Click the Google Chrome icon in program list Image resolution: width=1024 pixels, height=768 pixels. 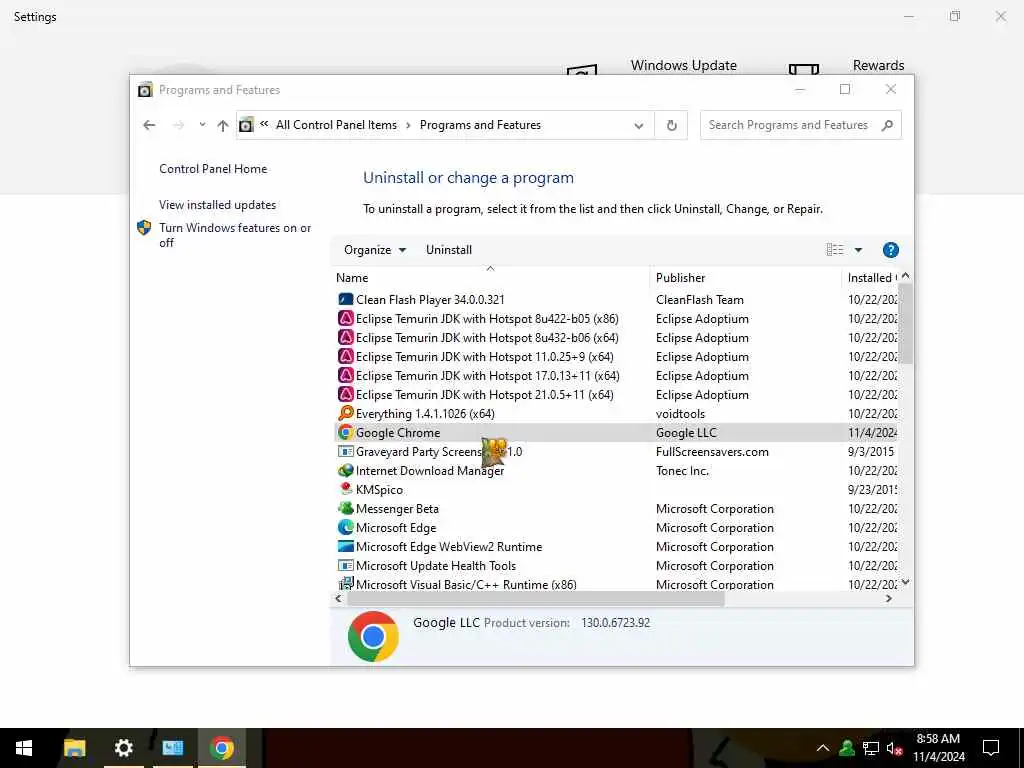[345, 432]
